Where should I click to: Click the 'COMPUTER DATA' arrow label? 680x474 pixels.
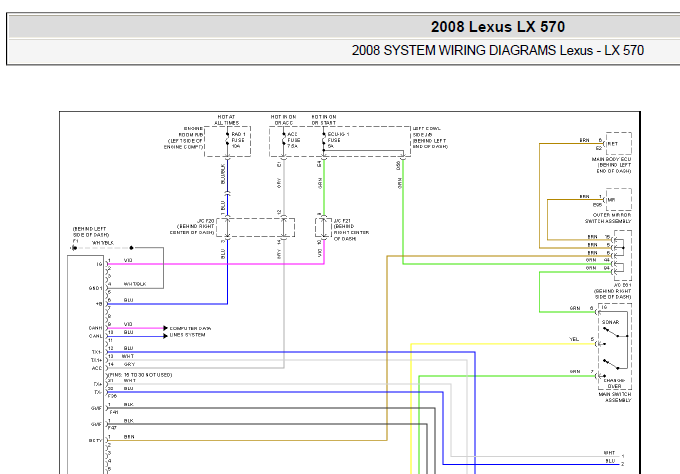click(190, 328)
